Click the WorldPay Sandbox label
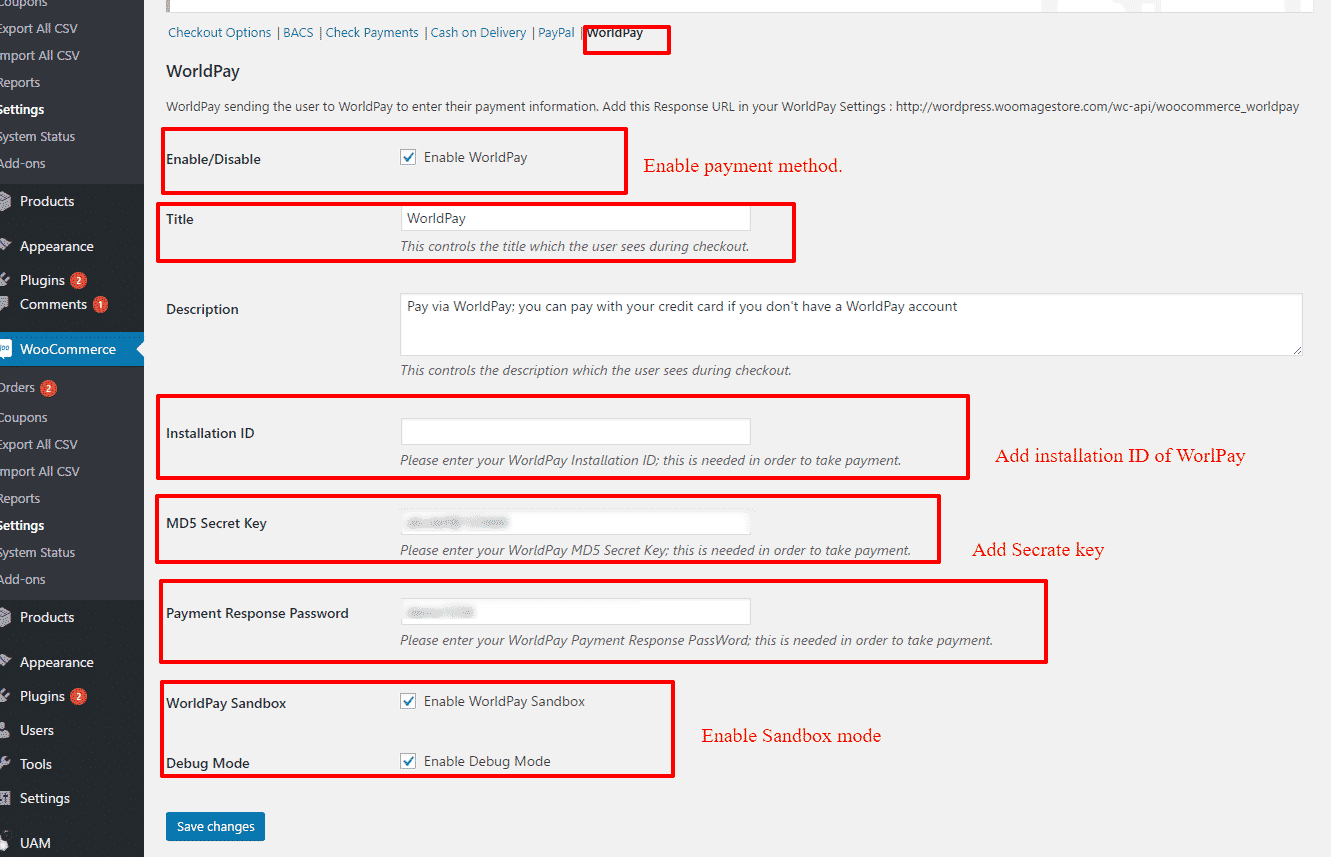1331x857 pixels. pyautogui.click(x=226, y=703)
